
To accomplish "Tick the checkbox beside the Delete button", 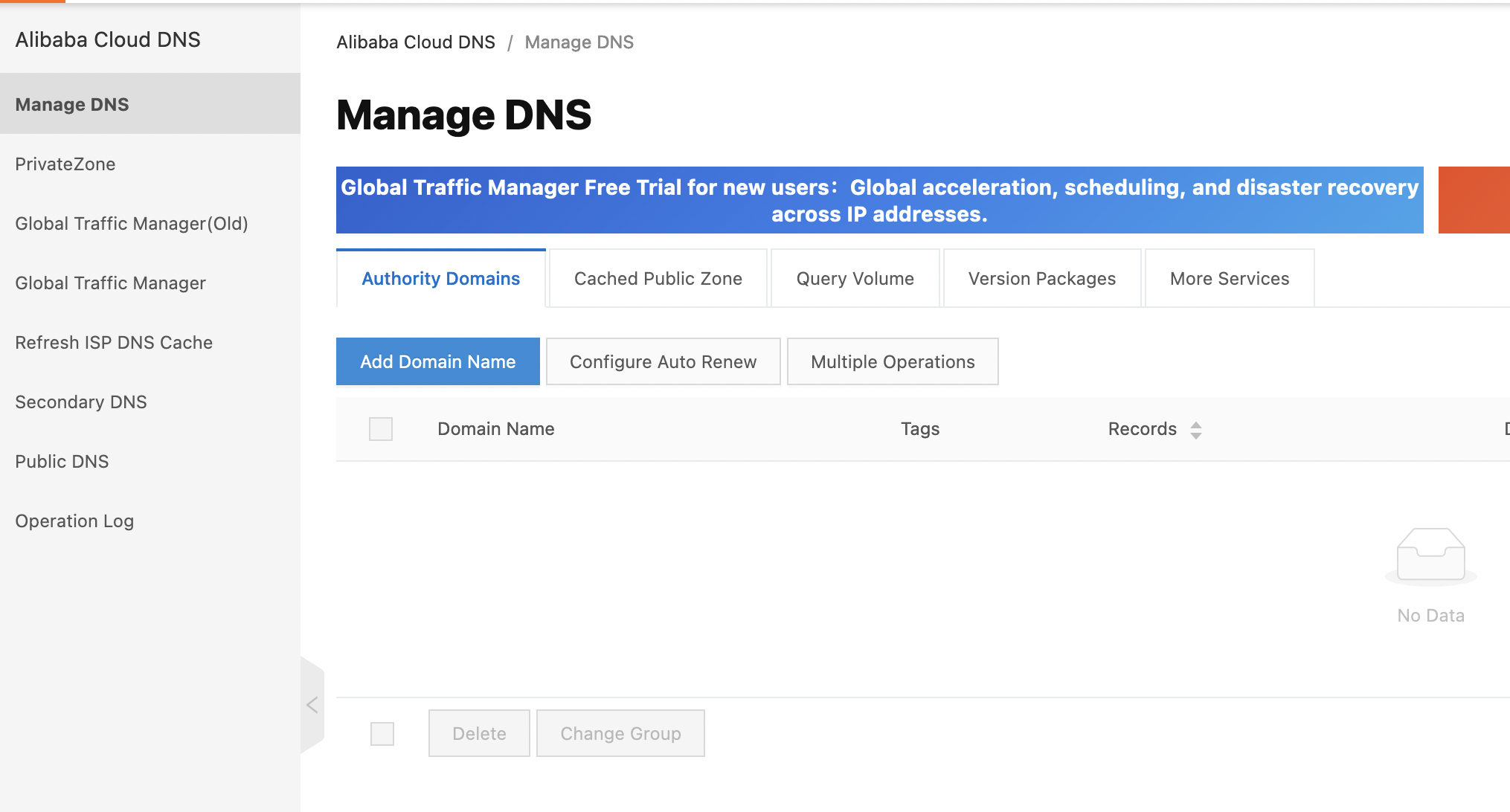I will pyautogui.click(x=382, y=734).
